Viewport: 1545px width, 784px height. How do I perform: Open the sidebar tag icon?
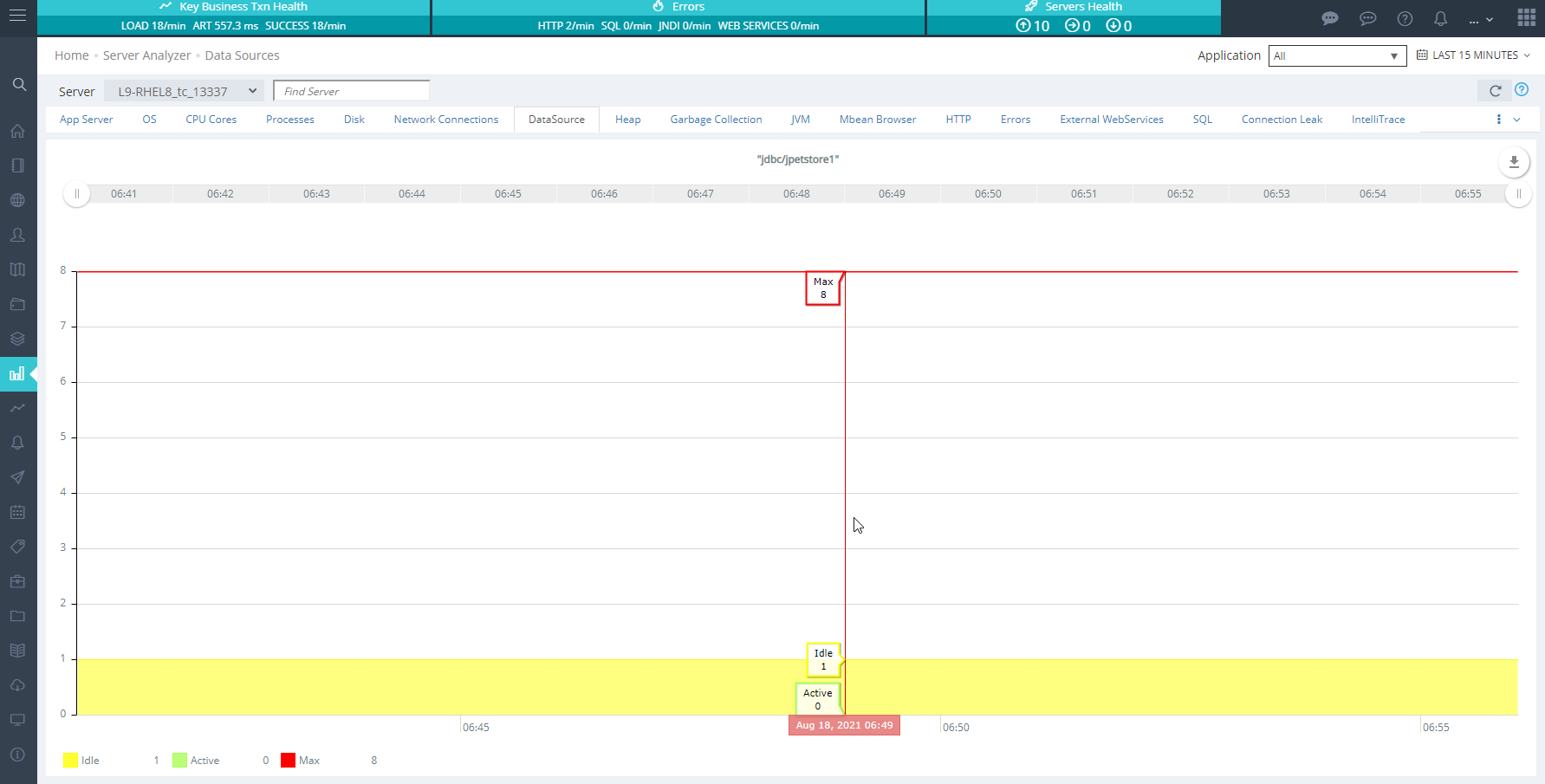17,547
